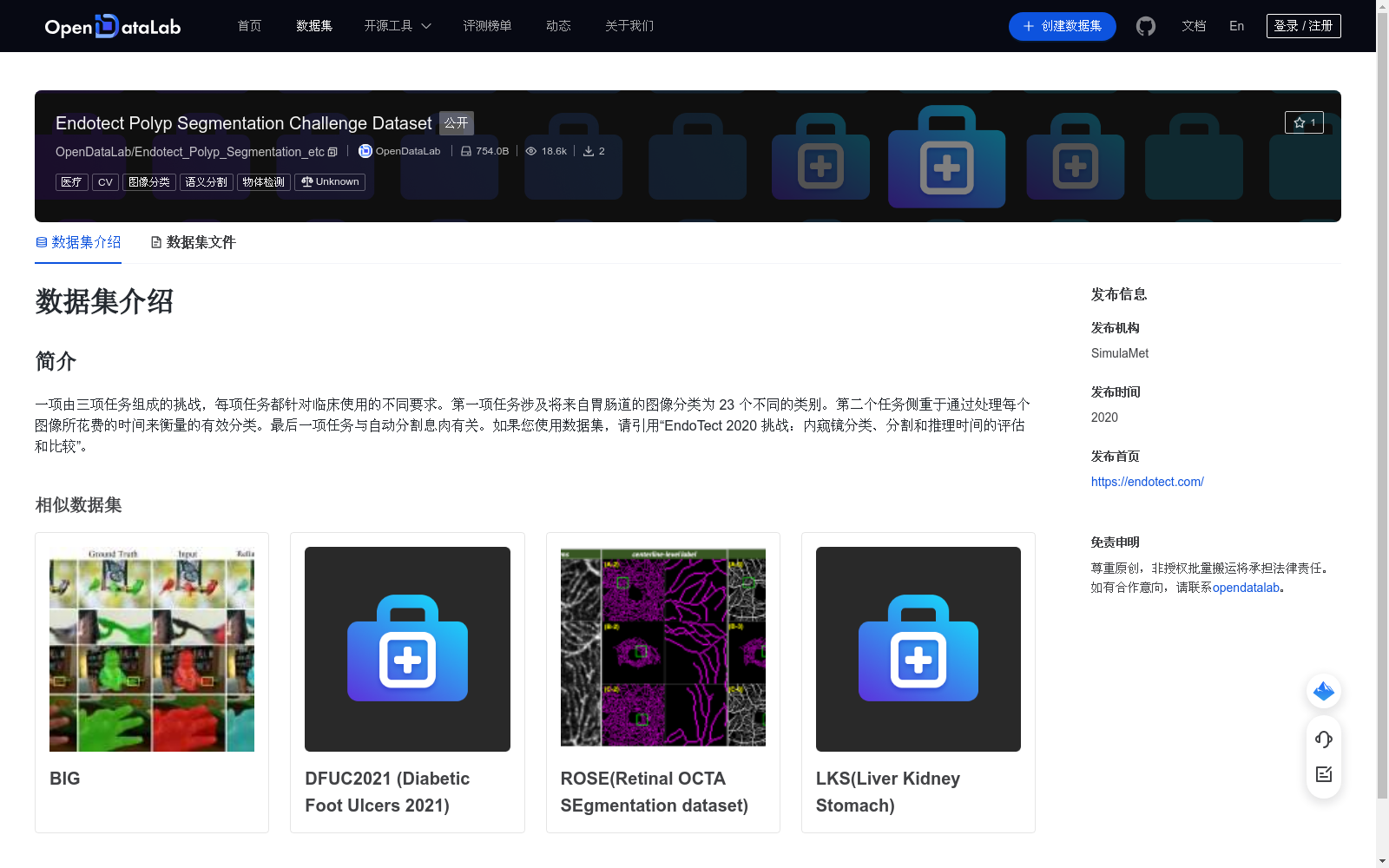Go to the 首页 nav item
The width and height of the screenshot is (1389, 868).
[250, 26]
